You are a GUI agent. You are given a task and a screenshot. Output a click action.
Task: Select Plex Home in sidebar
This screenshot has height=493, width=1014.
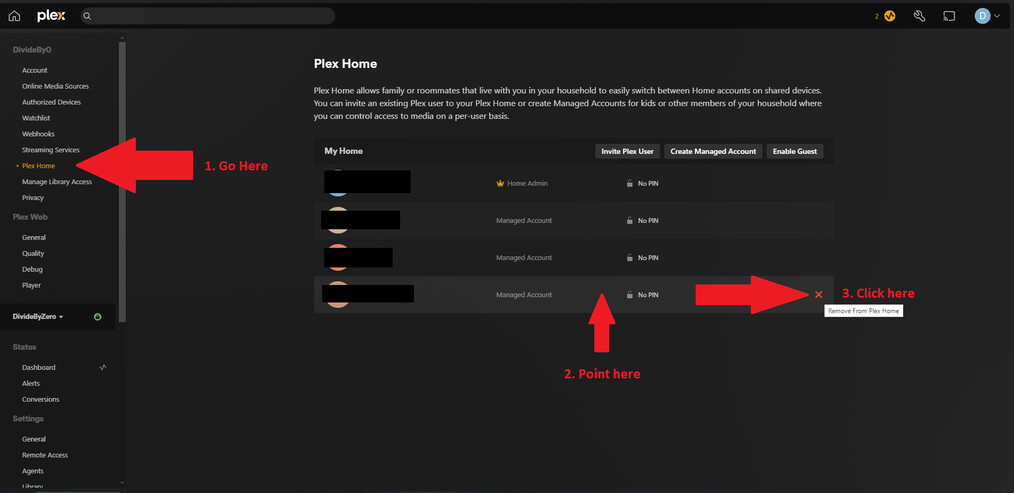point(38,166)
